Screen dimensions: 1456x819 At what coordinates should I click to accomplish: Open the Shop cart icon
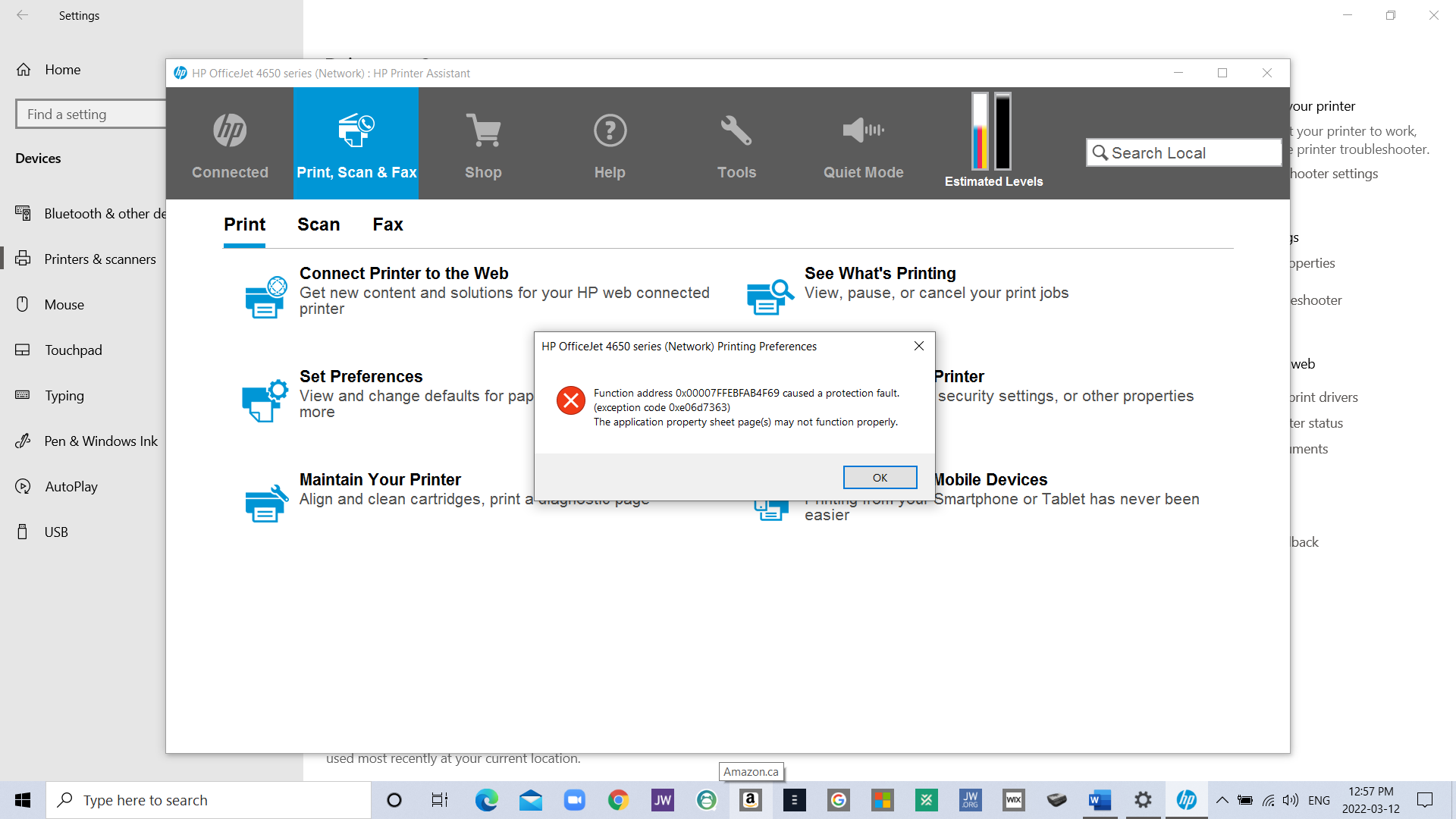pyautogui.click(x=483, y=130)
